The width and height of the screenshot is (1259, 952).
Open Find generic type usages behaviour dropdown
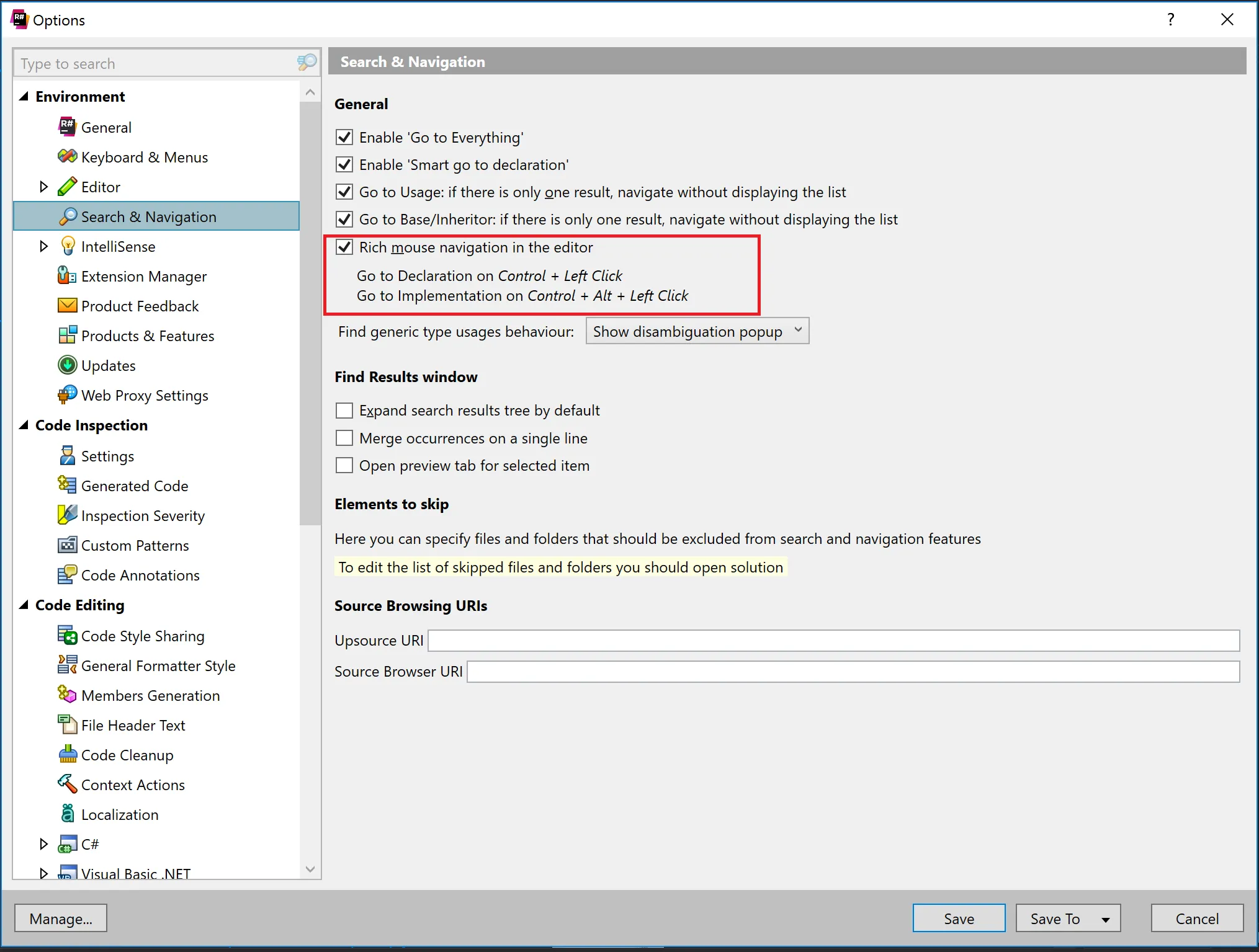point(697,331)
